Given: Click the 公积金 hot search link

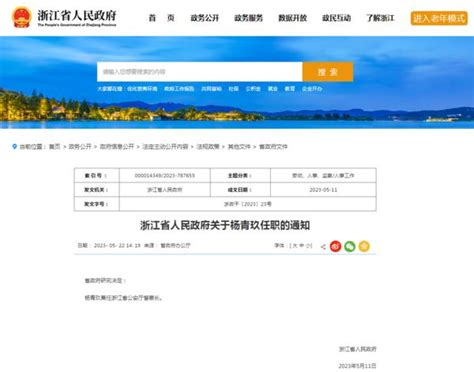Looking at the screenshot, I should [x=253, y=89].
